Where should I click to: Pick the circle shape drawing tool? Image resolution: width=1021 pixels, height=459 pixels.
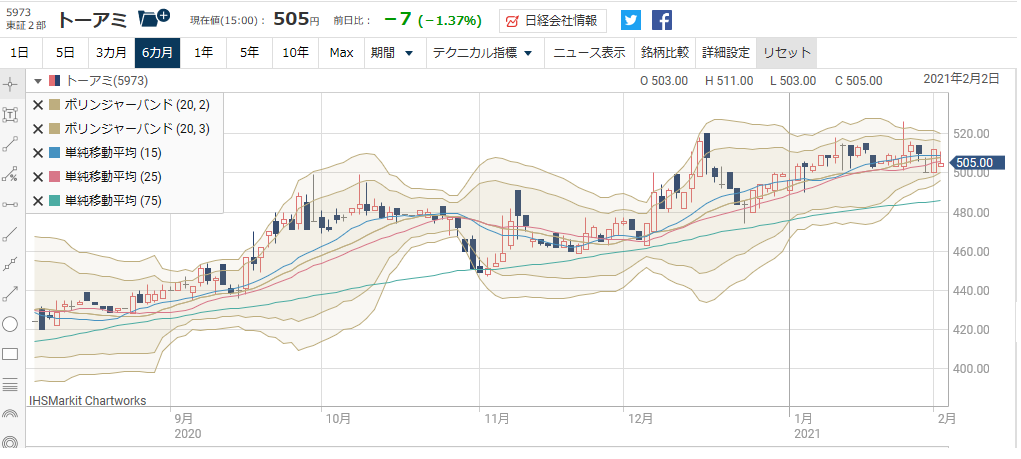pyautogui.click(x=11, y=323)
